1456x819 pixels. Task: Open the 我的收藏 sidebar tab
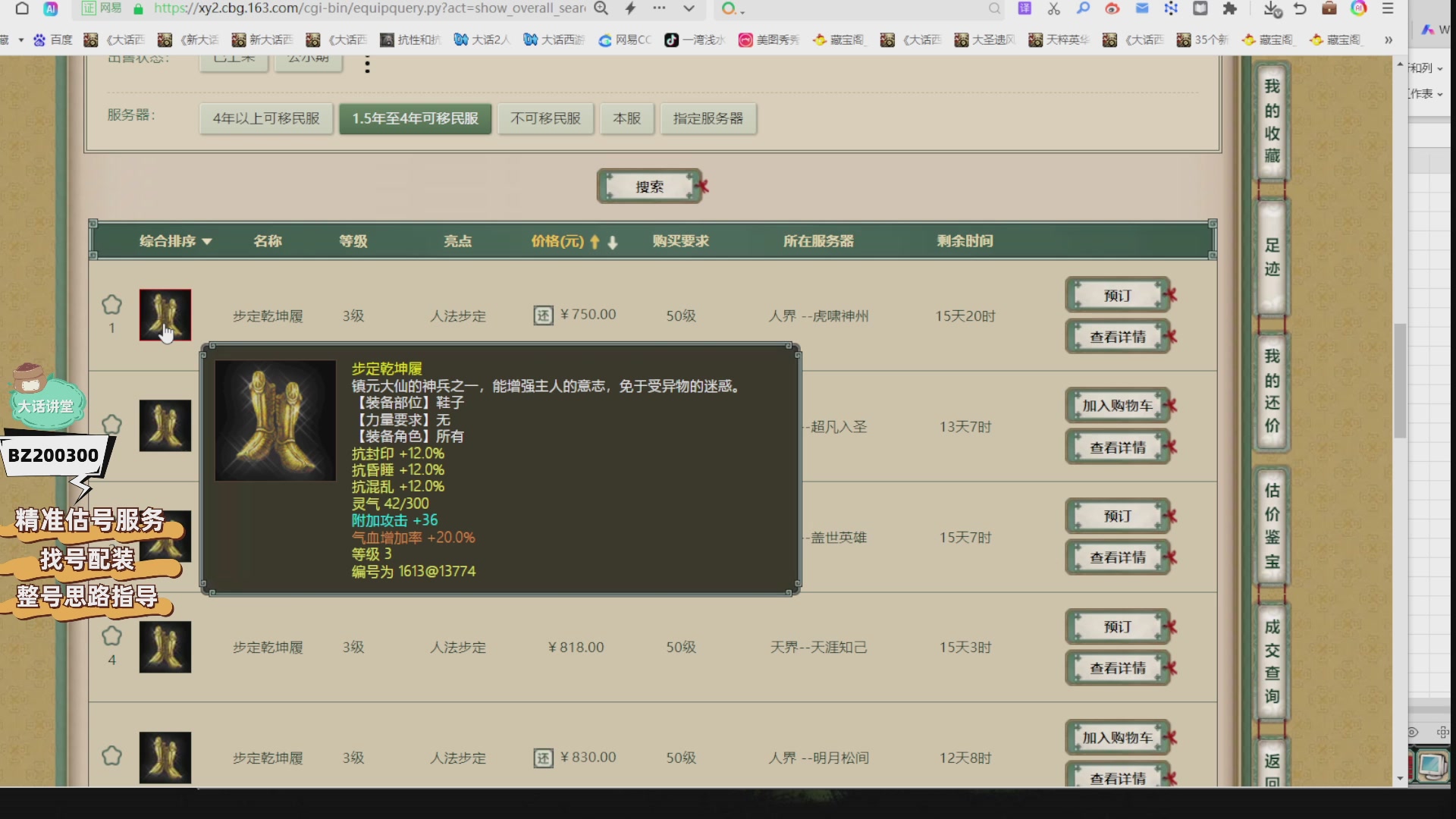[x=1272, y=121]
